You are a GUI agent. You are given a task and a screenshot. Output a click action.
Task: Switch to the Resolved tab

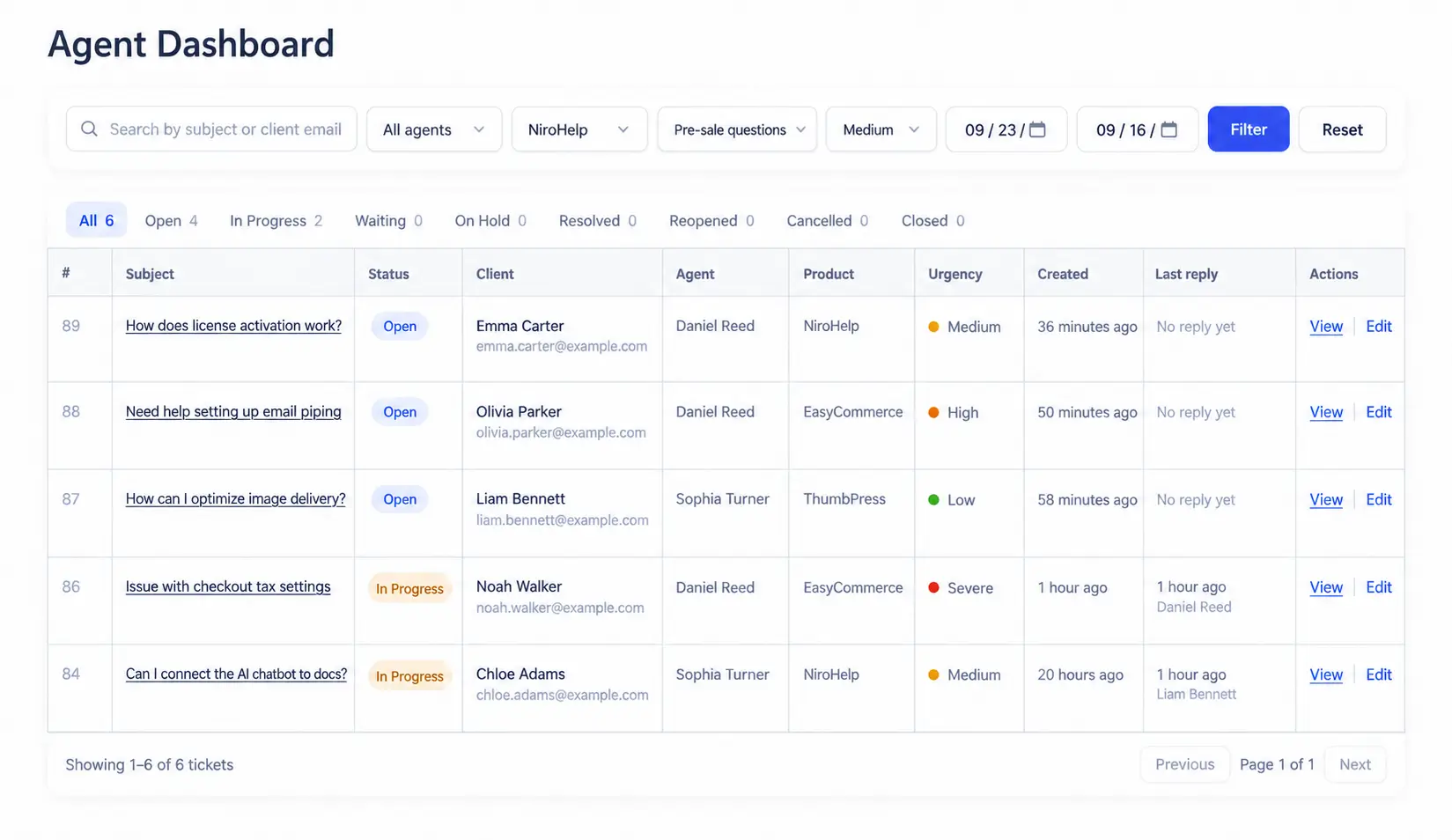597,221
